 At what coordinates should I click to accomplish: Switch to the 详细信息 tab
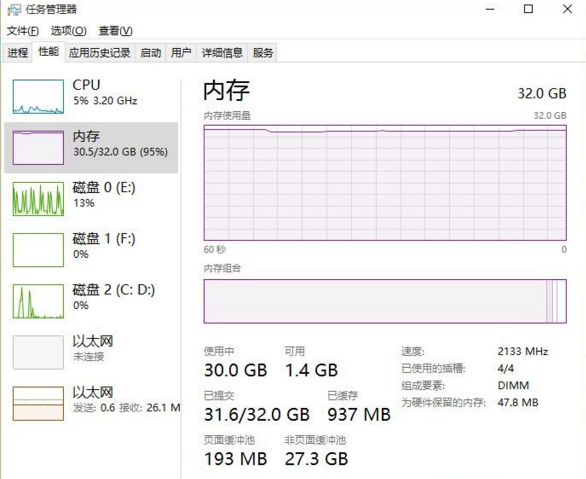222,53
